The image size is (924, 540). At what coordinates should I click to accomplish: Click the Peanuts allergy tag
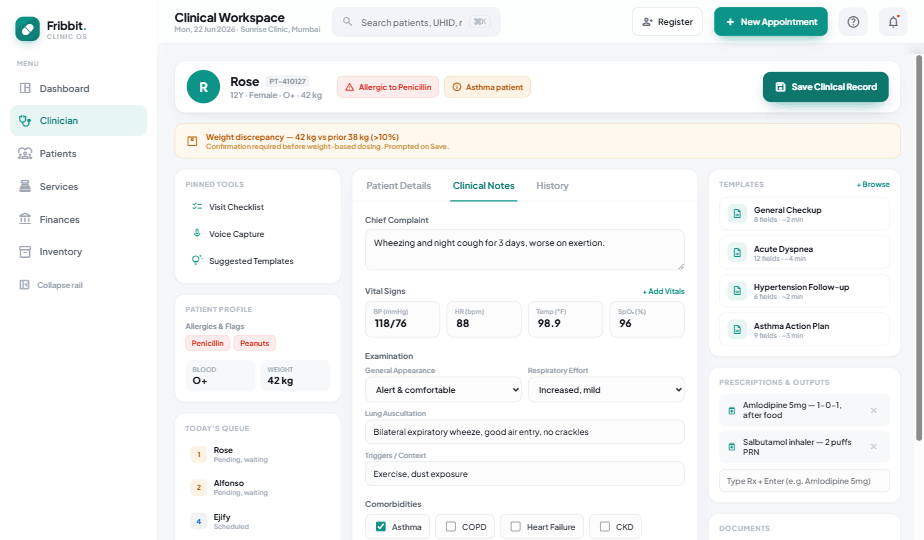pos(255,343)
